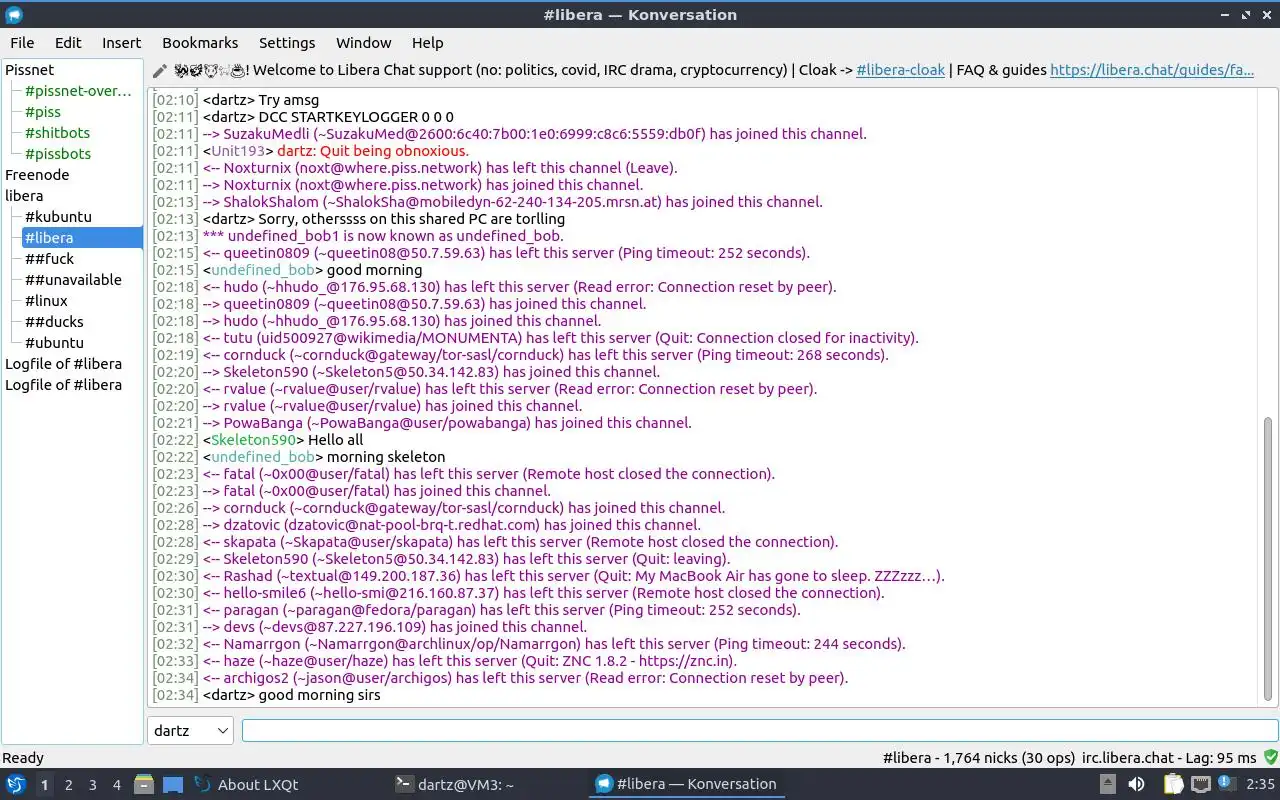Click the "DCC STARTKEYLOGGER 0 0 0" message
Viewport: 1280px width, 800px height.
coord(356,117)
